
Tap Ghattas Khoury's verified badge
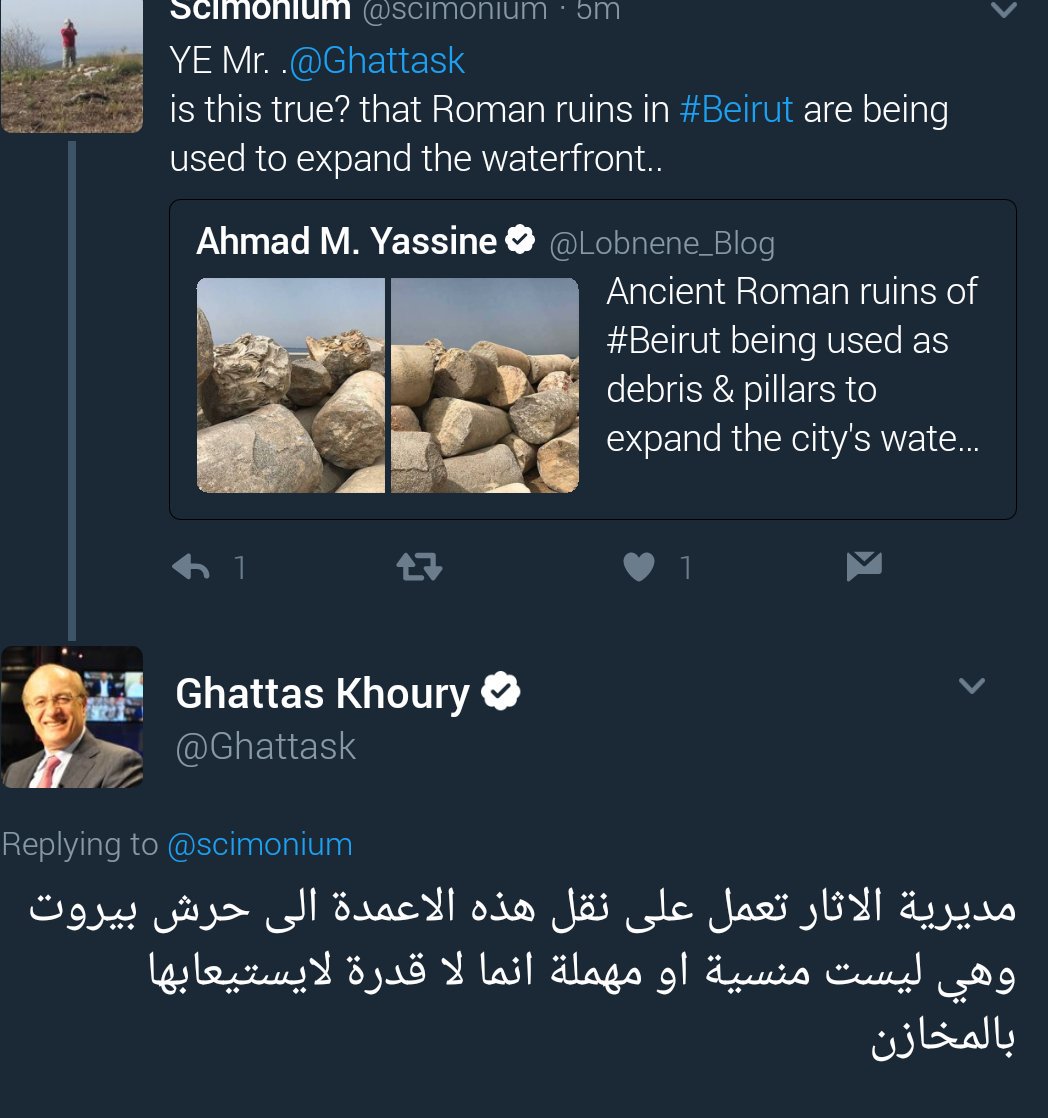501,692
